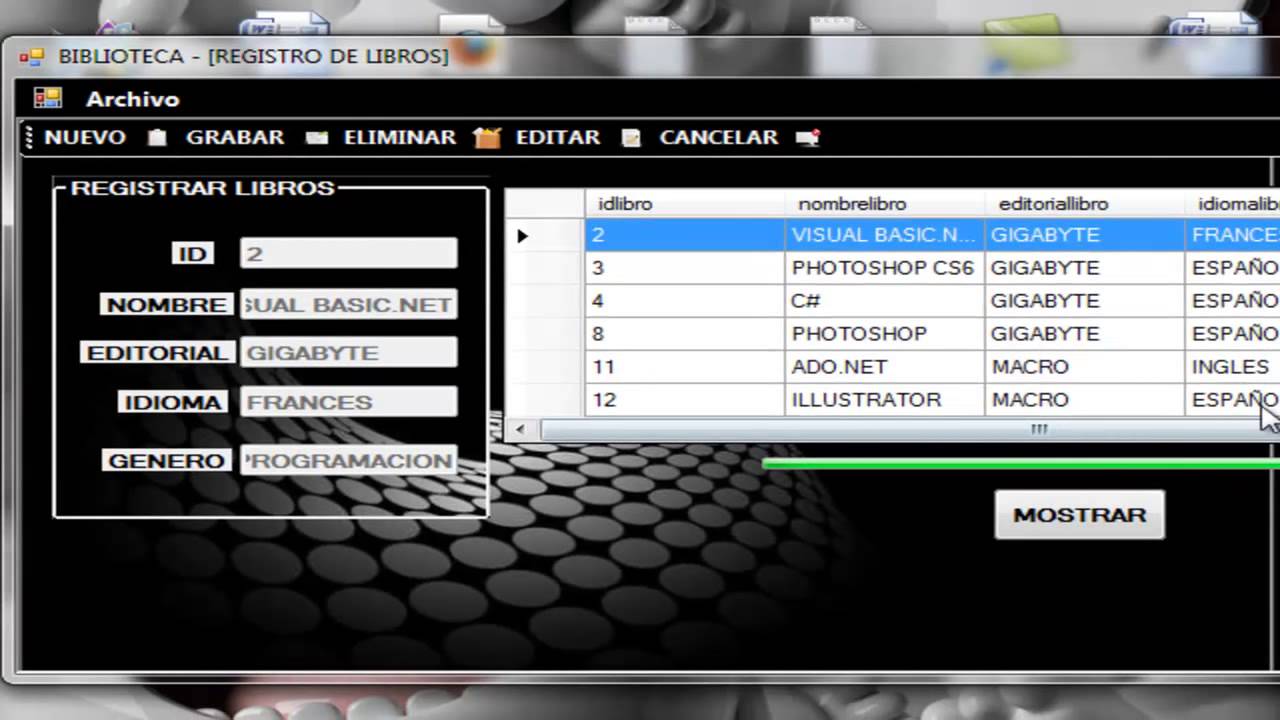The width and height of the screenshot is (1280, 720).
Task: Click the BIBLIOTECA window title bar icon
Action: pyautogui.click(x=31, y=57)
